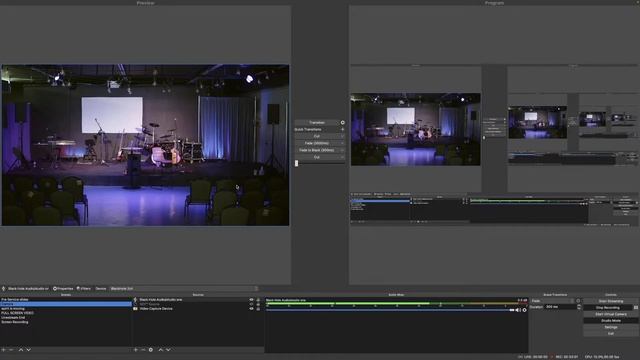The height and width of the screenshot is (360, 640).
Task: Pause recording with the pause icon
Action: 636,307
